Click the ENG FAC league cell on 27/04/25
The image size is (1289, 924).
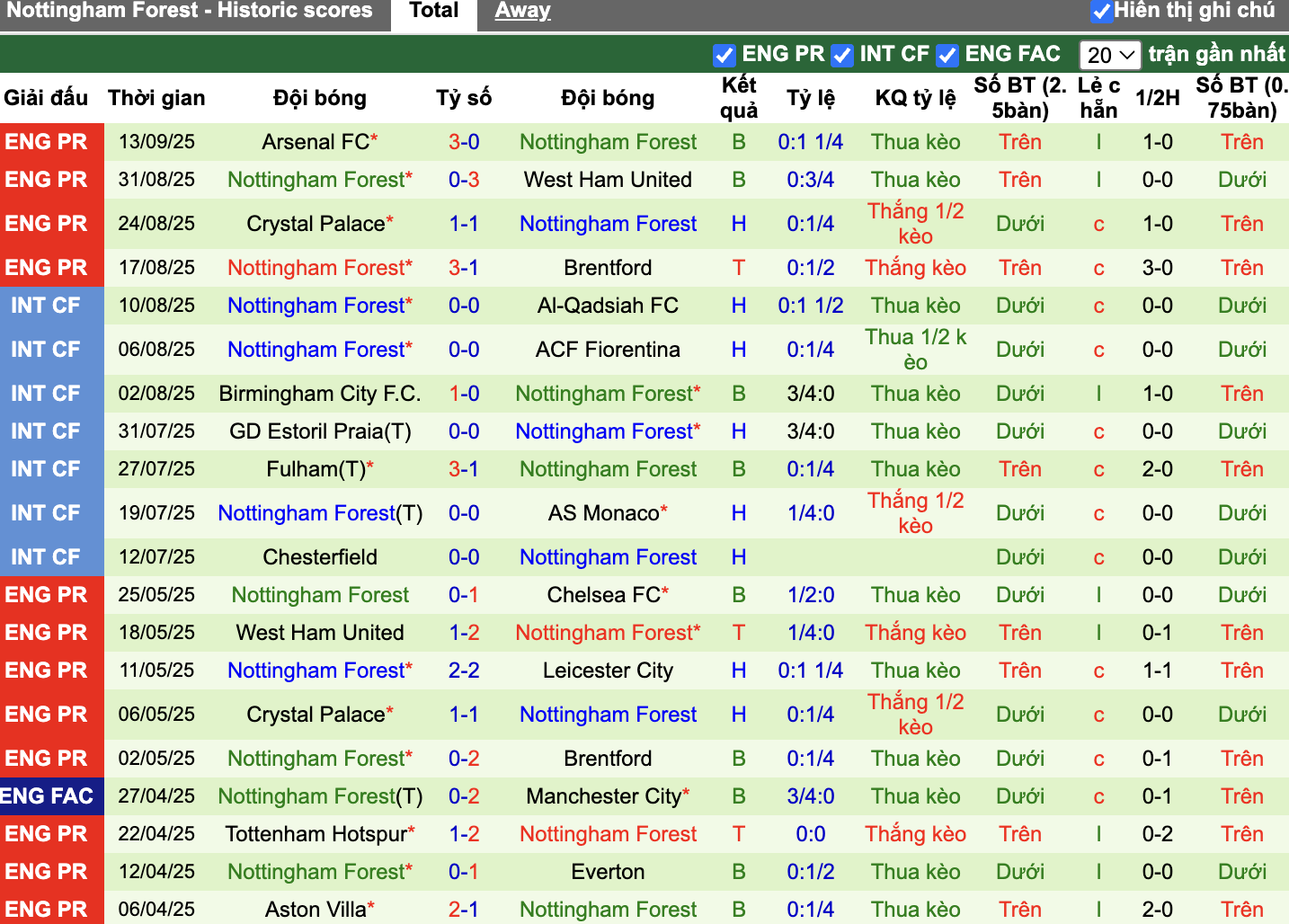tap(51, 796)
